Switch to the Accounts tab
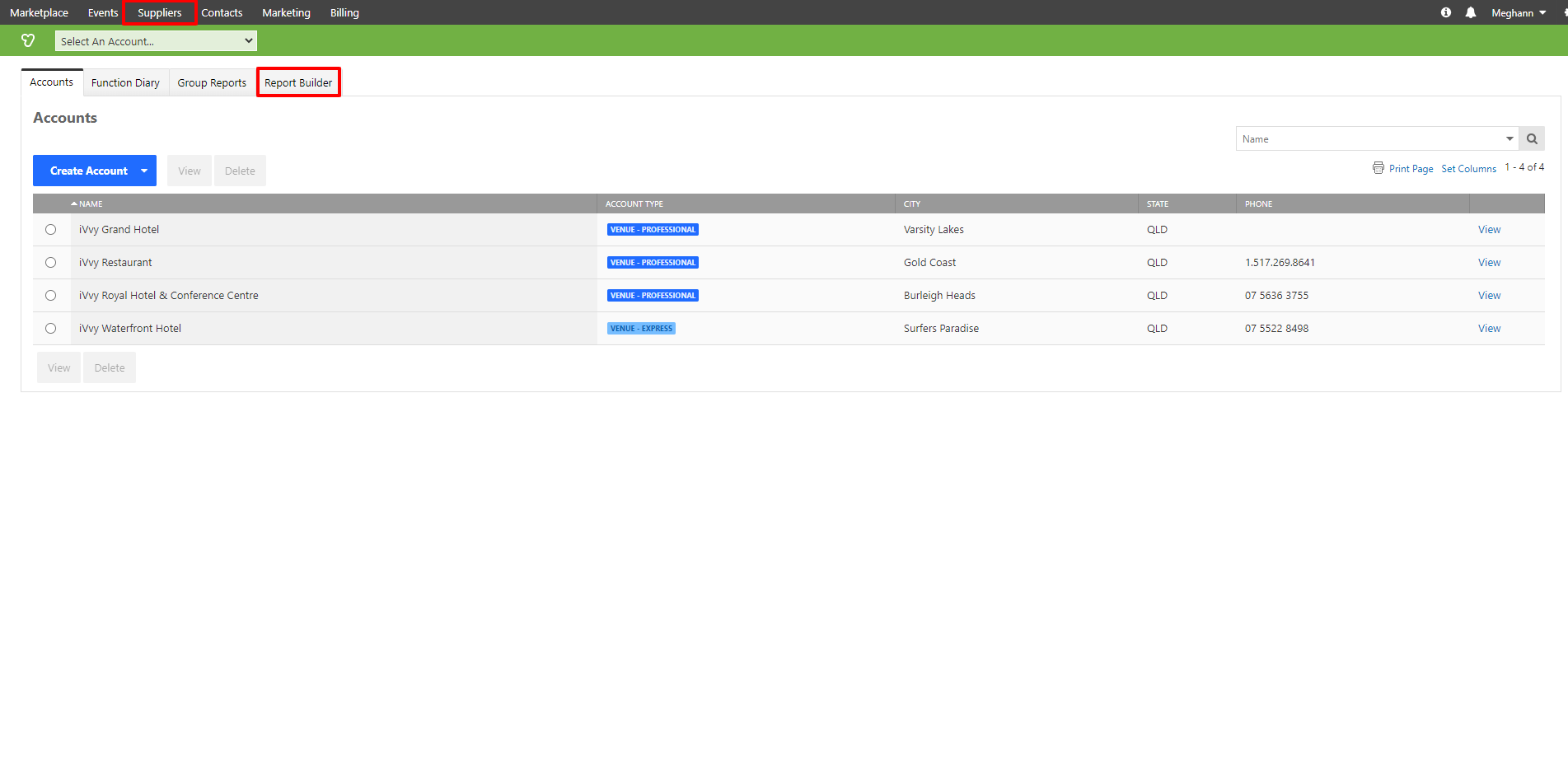1568x758 pixels. tap(52, 82)
